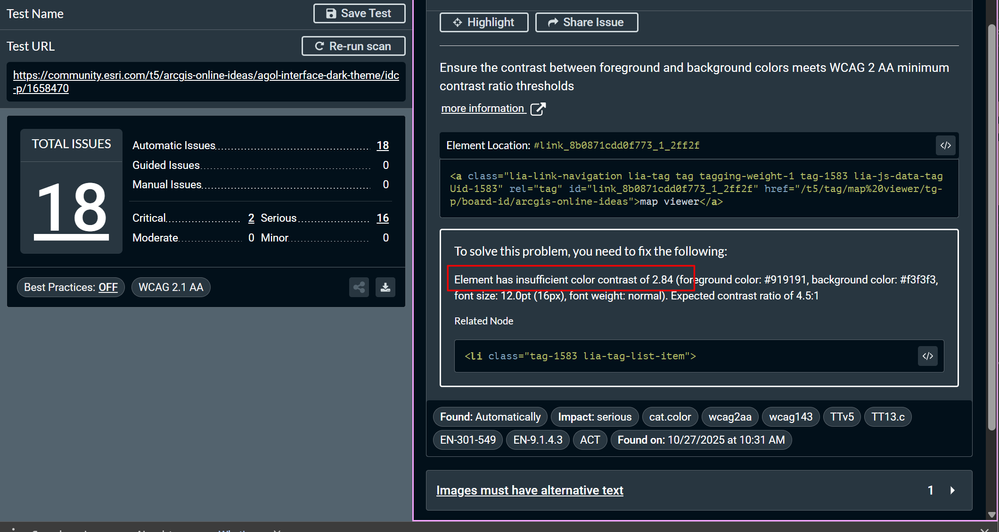
Task: Click the li tag-1583 code snippet
Action: click(x=580, y=356)
